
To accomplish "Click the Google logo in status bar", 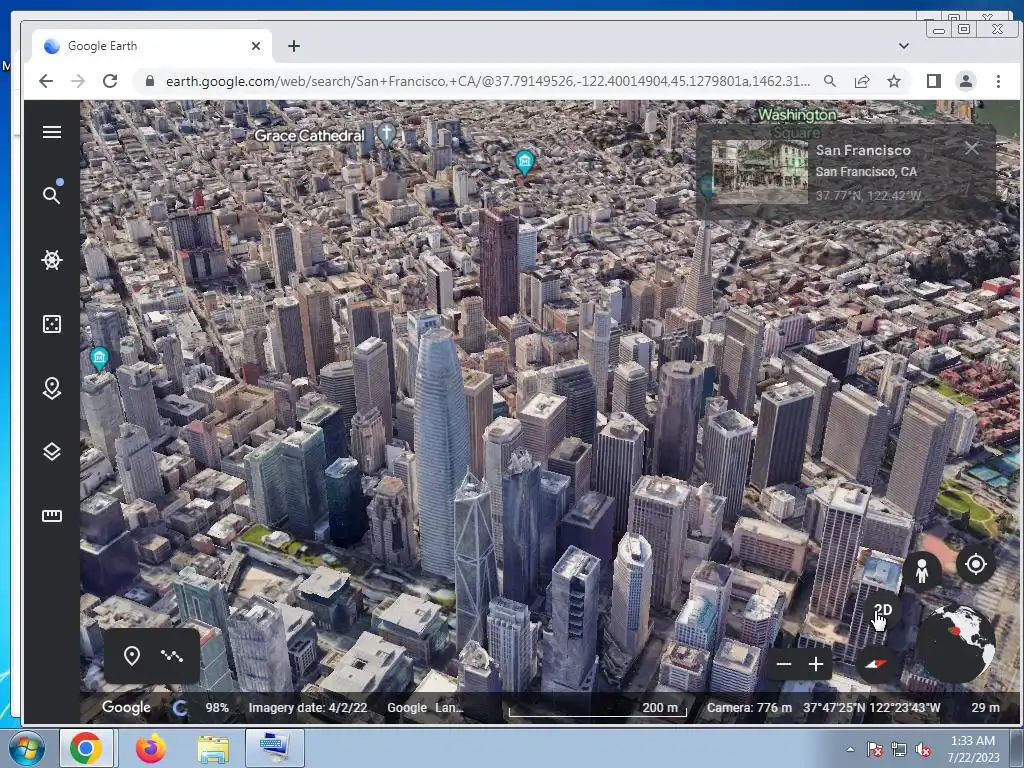I will click(x=126, y=707).
